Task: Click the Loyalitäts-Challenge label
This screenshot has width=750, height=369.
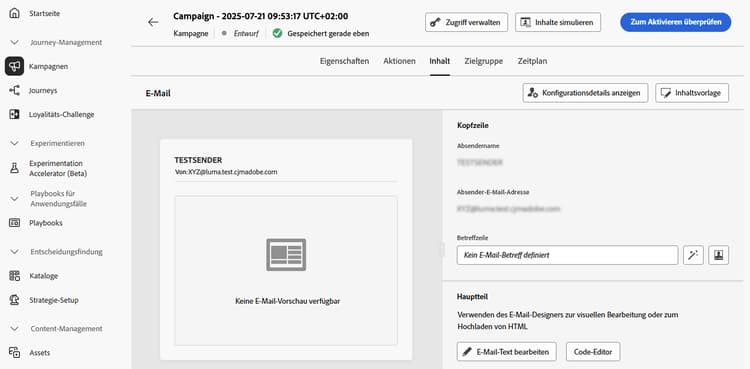Action: [x=61, y=114]
